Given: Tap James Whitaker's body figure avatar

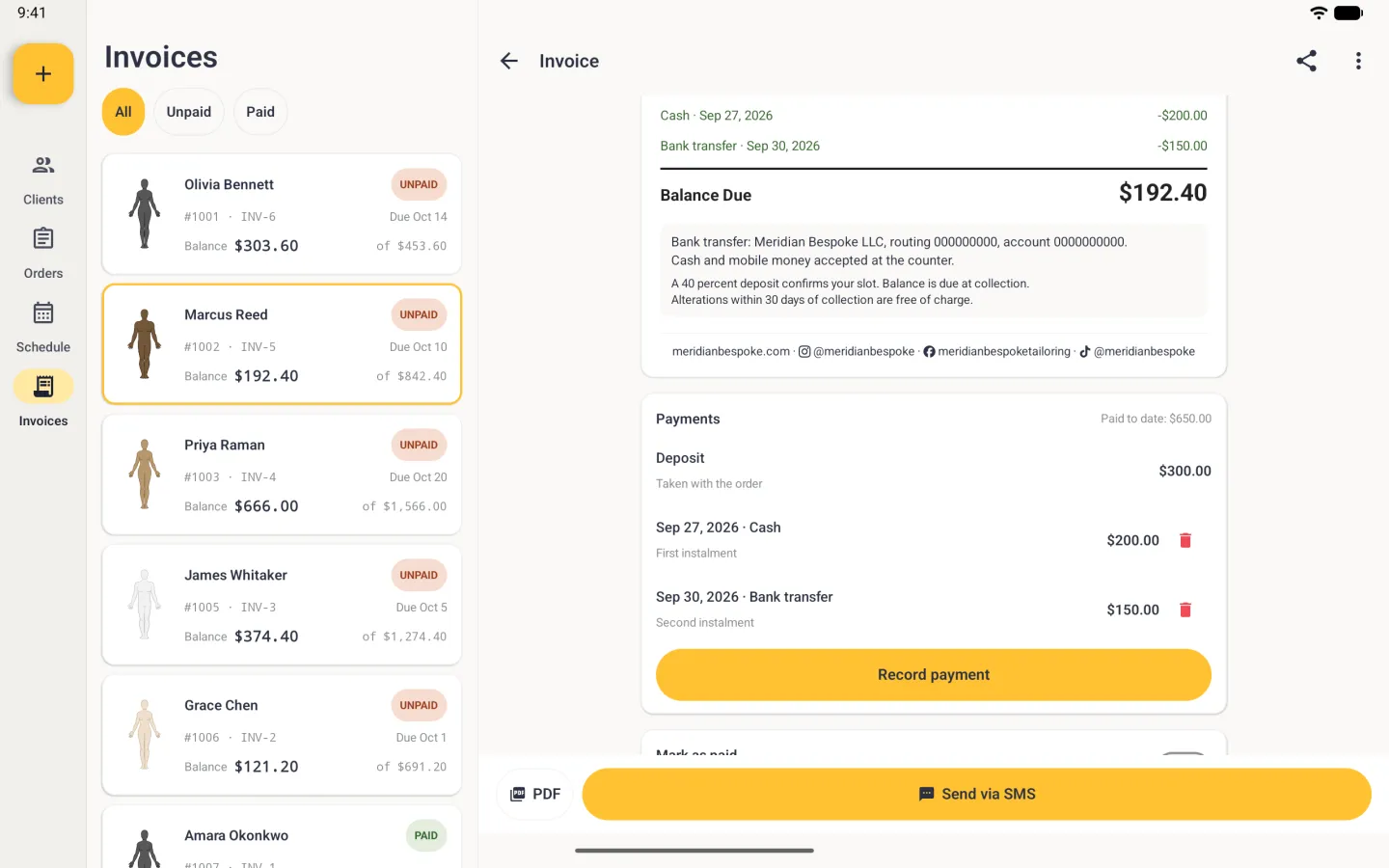Looking at the screenshot, I should point(145,605).
